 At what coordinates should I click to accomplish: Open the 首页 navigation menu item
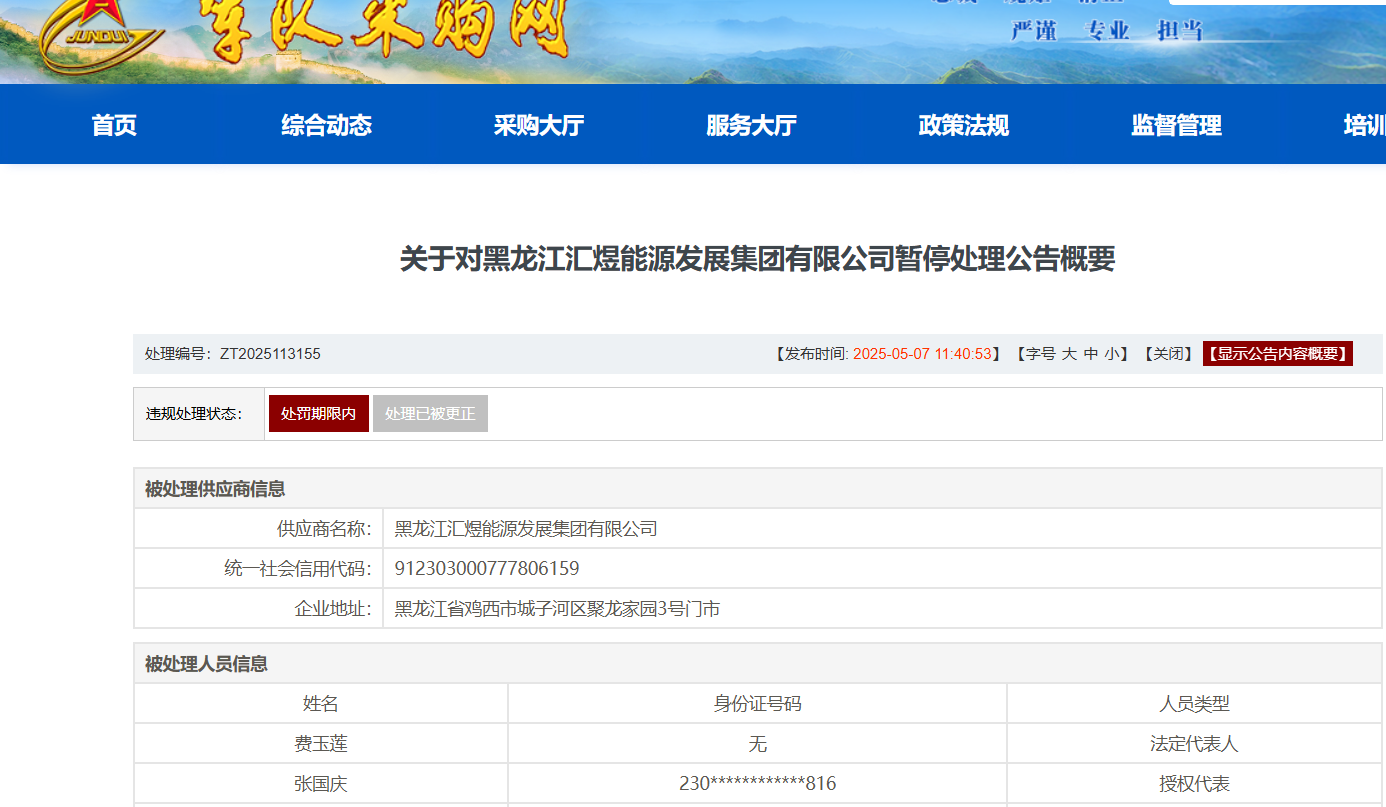click(x=114, y=125)
